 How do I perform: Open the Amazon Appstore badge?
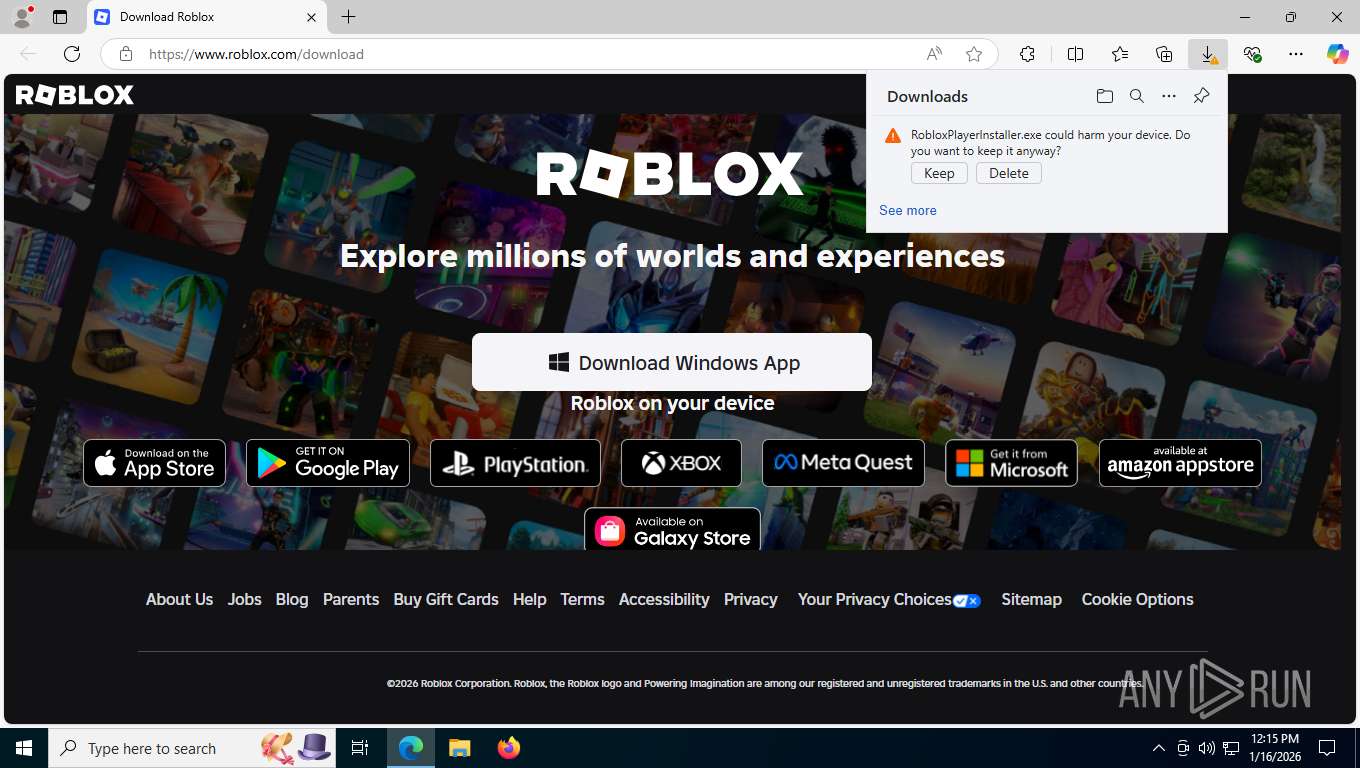1180,463
